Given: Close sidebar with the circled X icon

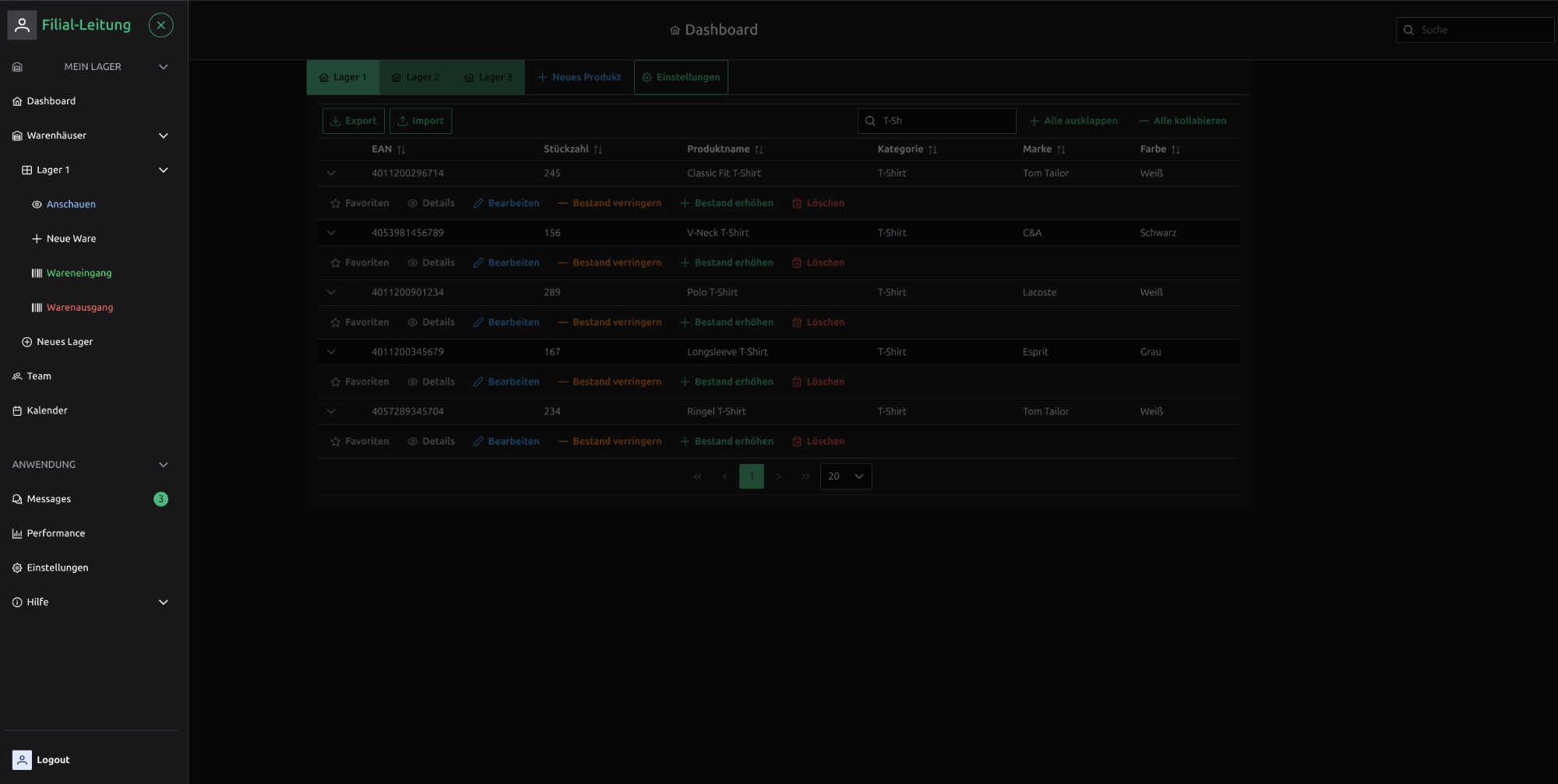Looking at the screenshot, I should (160, 25).
